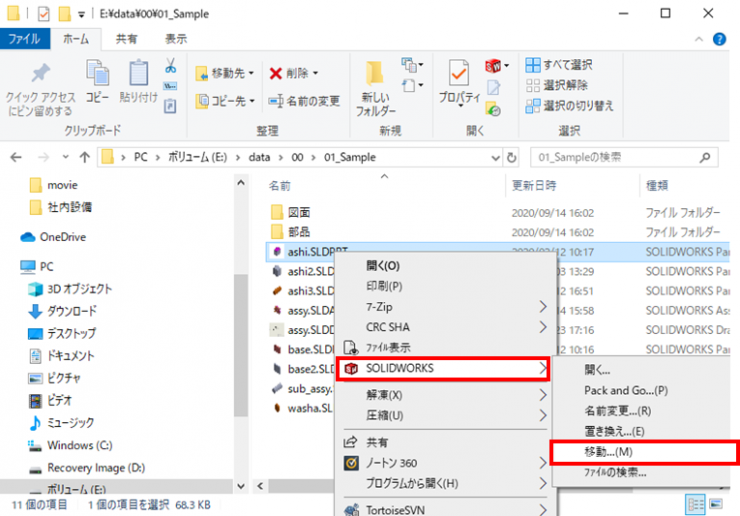The image size is (740, 516).
Task: Click the Copy (コピー) ribbon button
Action: click(97, 81)
